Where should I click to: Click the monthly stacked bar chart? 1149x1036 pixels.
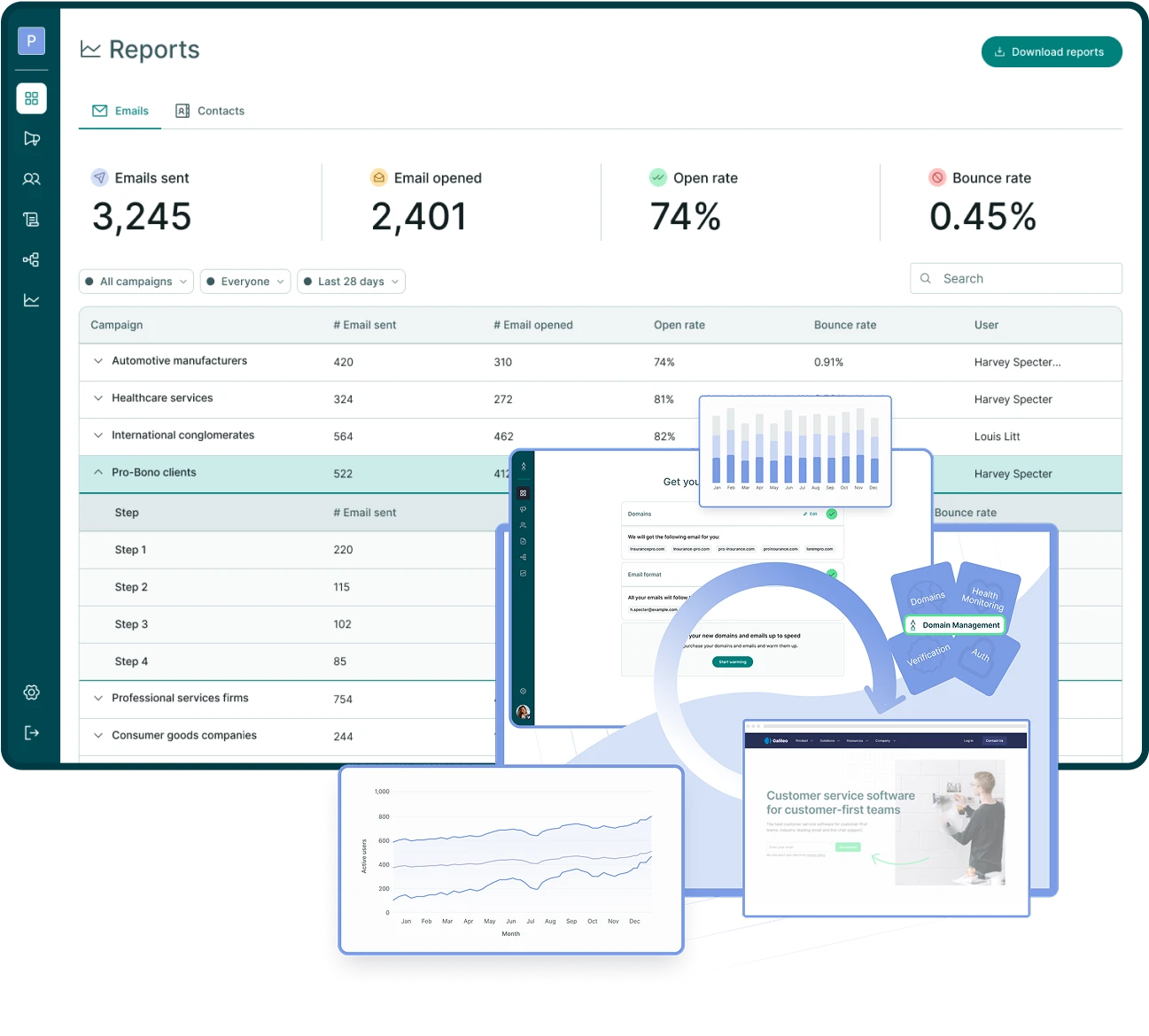coord(795,452)
